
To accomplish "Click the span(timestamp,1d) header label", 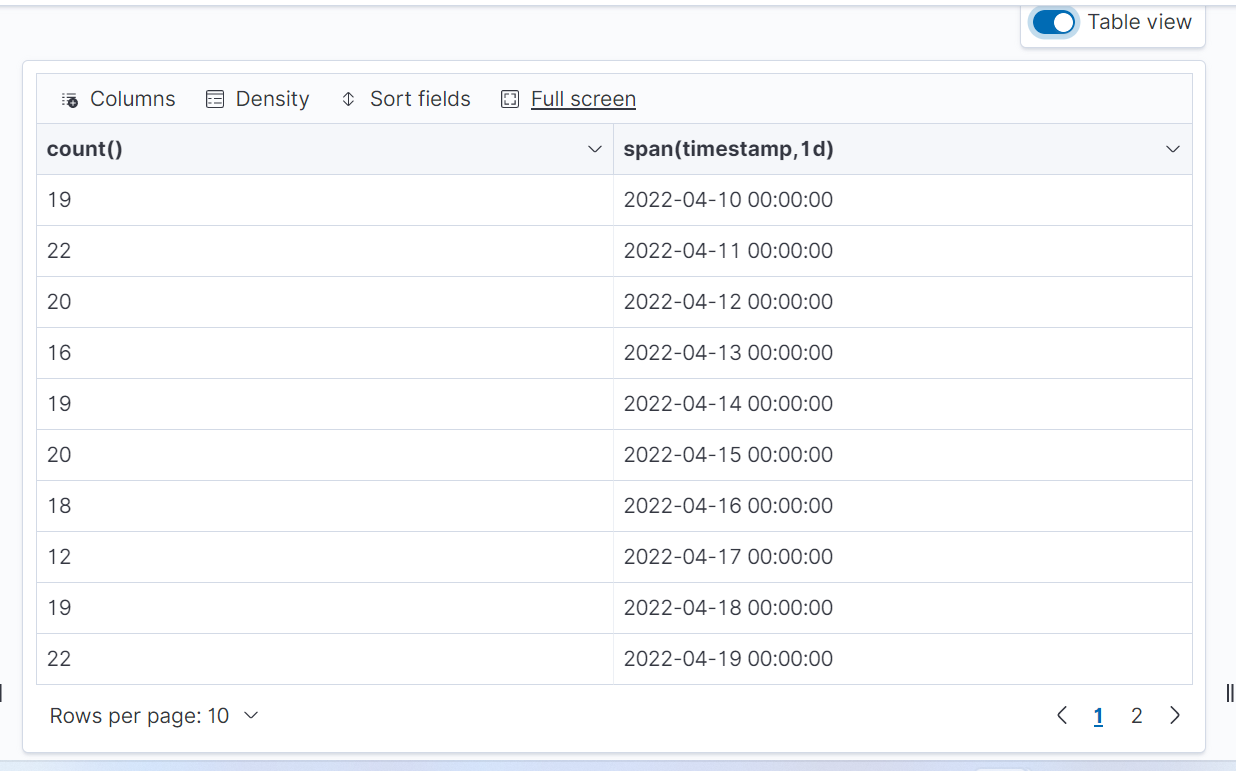I will [729, 149].
